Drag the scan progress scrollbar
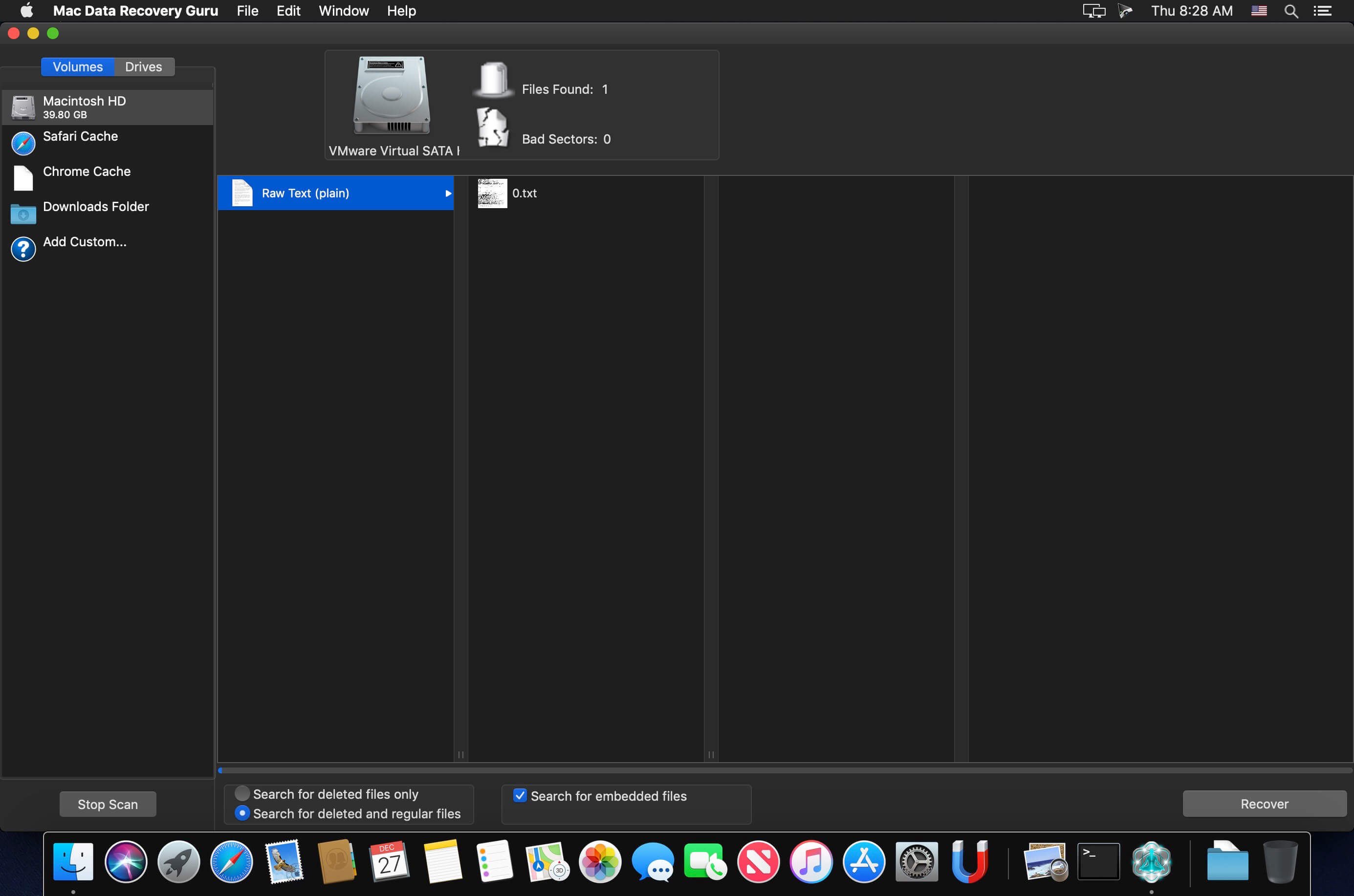The width and height of the screenshot is (1354, 896). click(x=222, y=771)
